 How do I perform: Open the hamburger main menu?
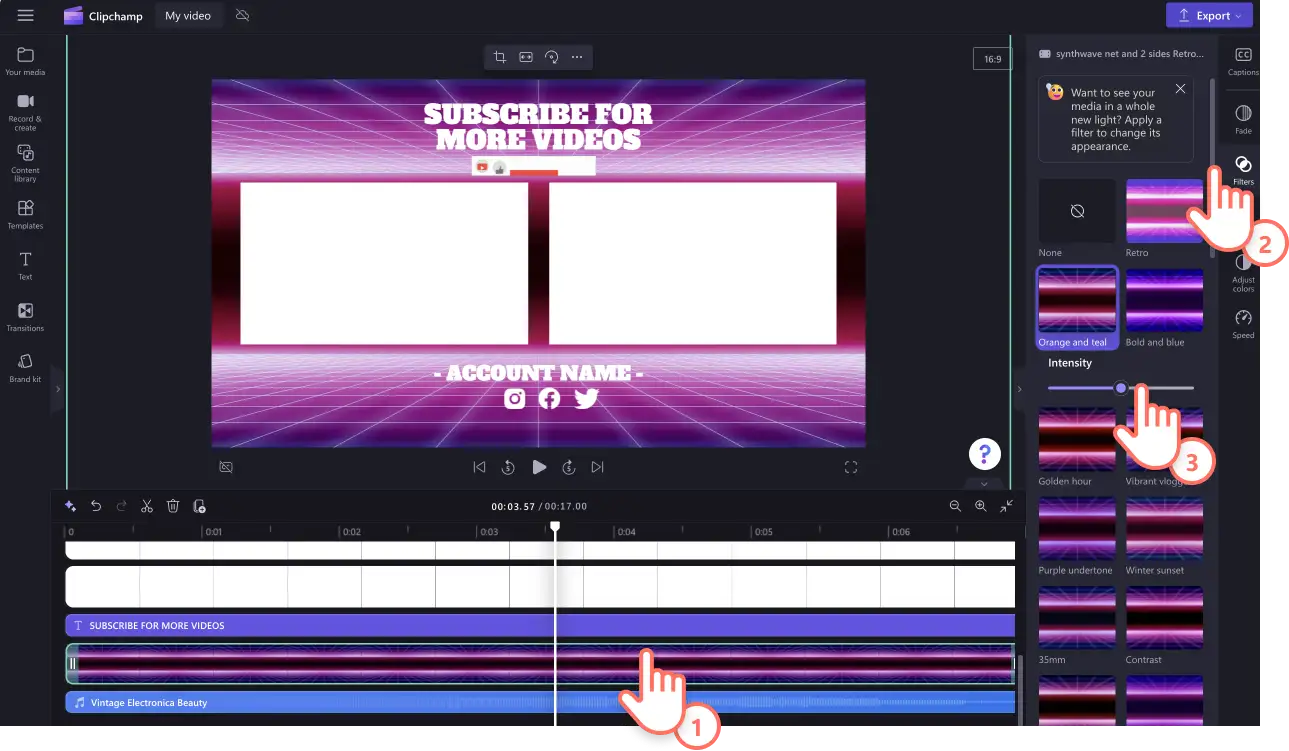(x=25, y=16)
